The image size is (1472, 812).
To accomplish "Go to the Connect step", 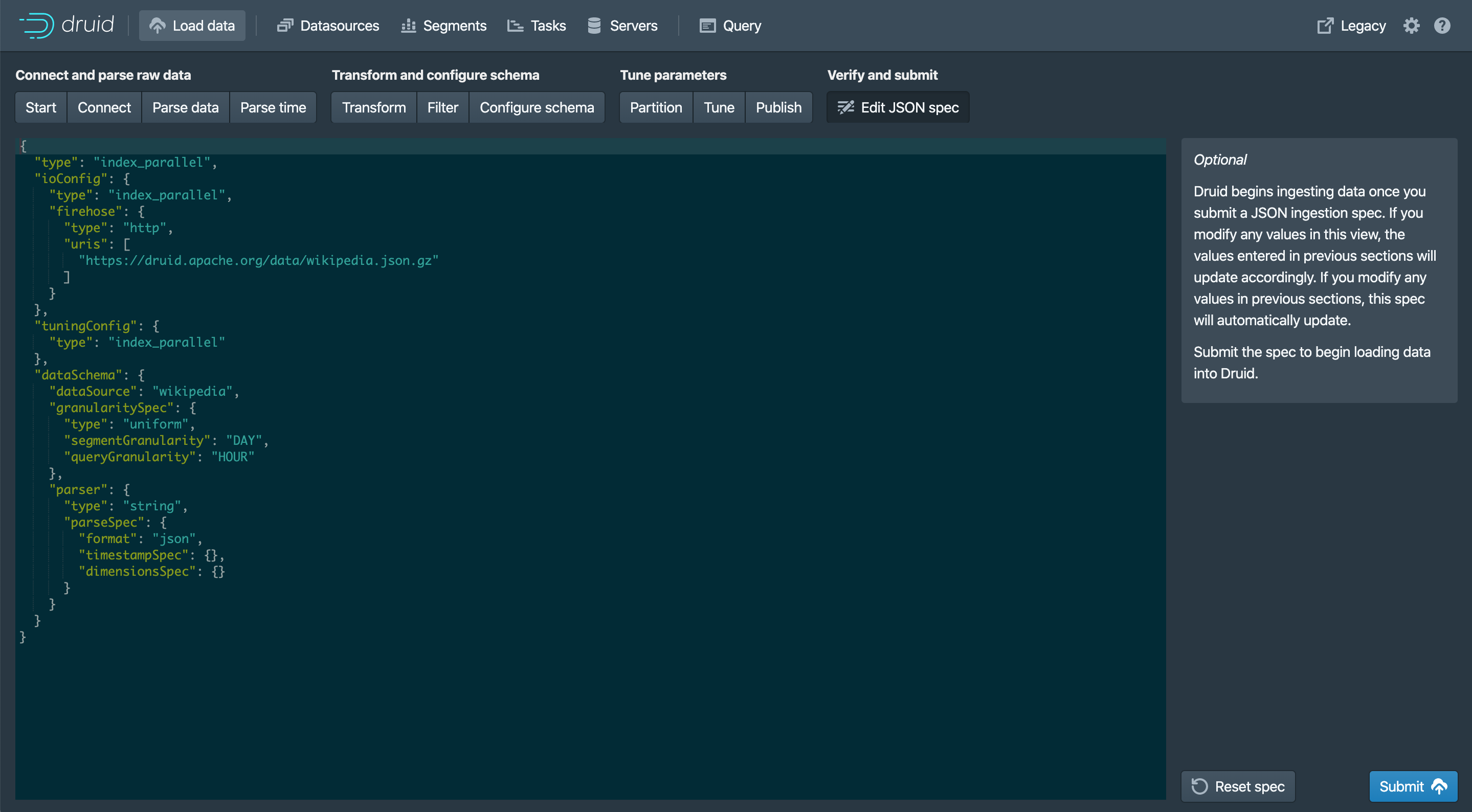I will (104, 107).
